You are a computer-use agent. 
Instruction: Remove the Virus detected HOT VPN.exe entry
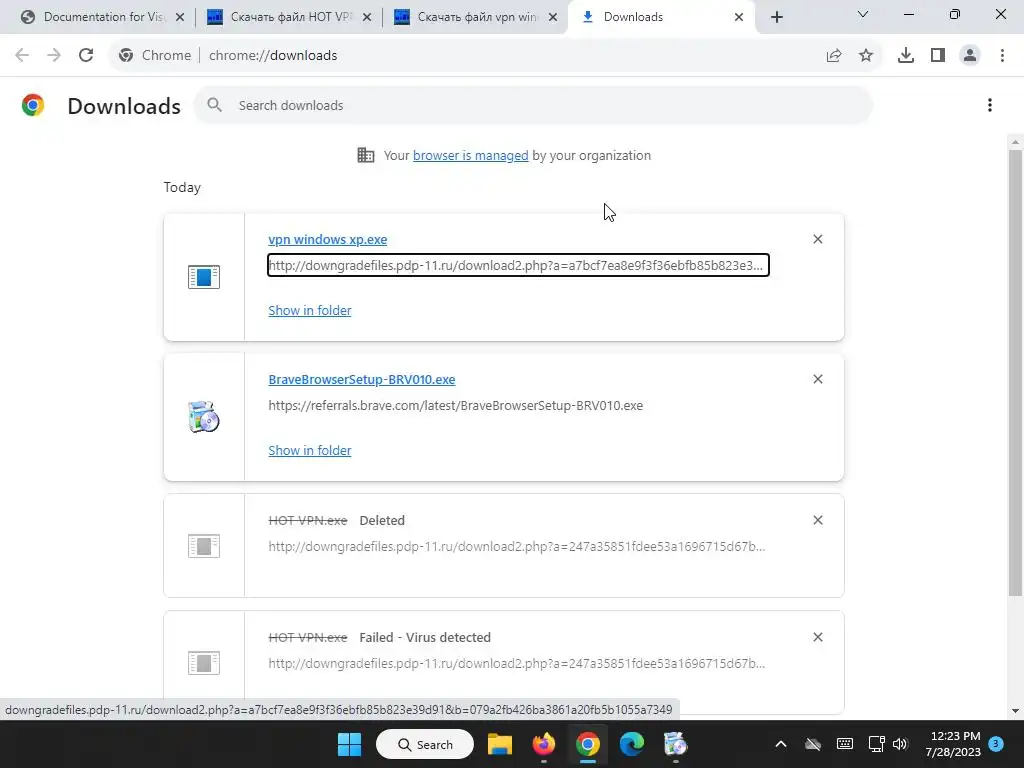[x=817, y=637]
